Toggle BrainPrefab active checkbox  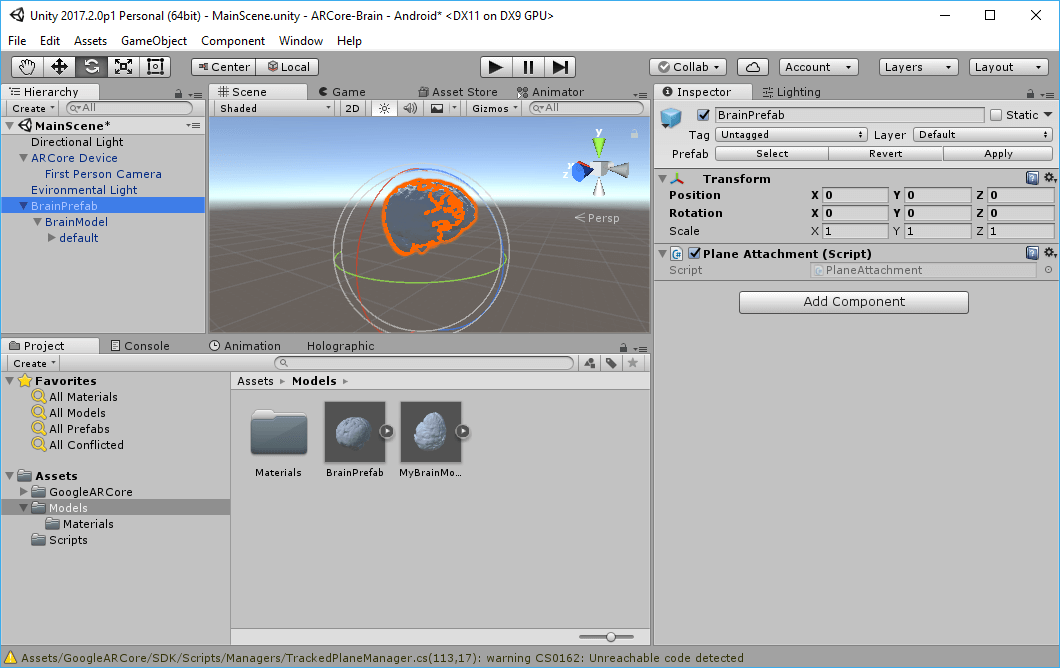(703, 115)
